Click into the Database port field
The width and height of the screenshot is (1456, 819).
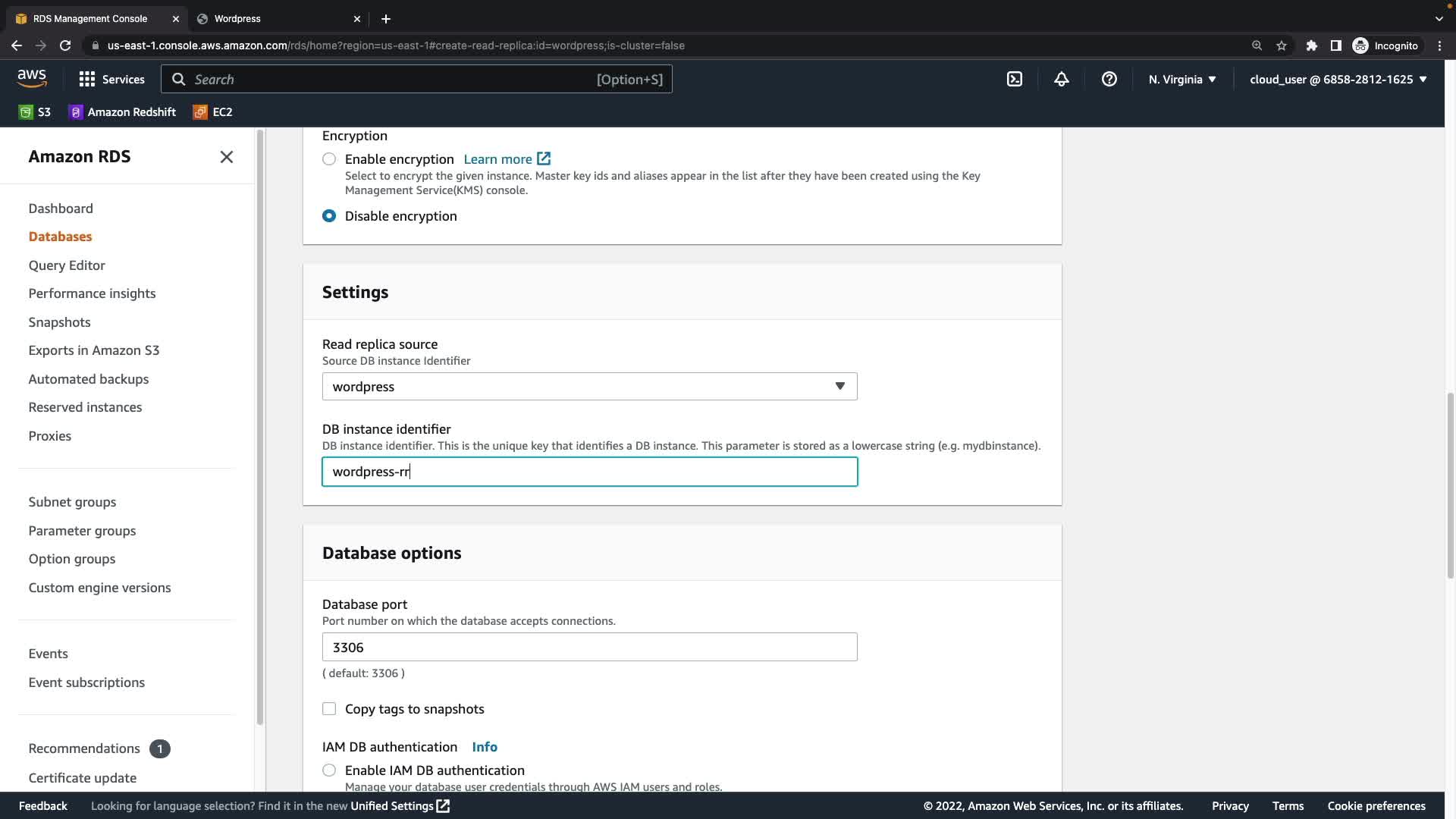pos(589,648)
